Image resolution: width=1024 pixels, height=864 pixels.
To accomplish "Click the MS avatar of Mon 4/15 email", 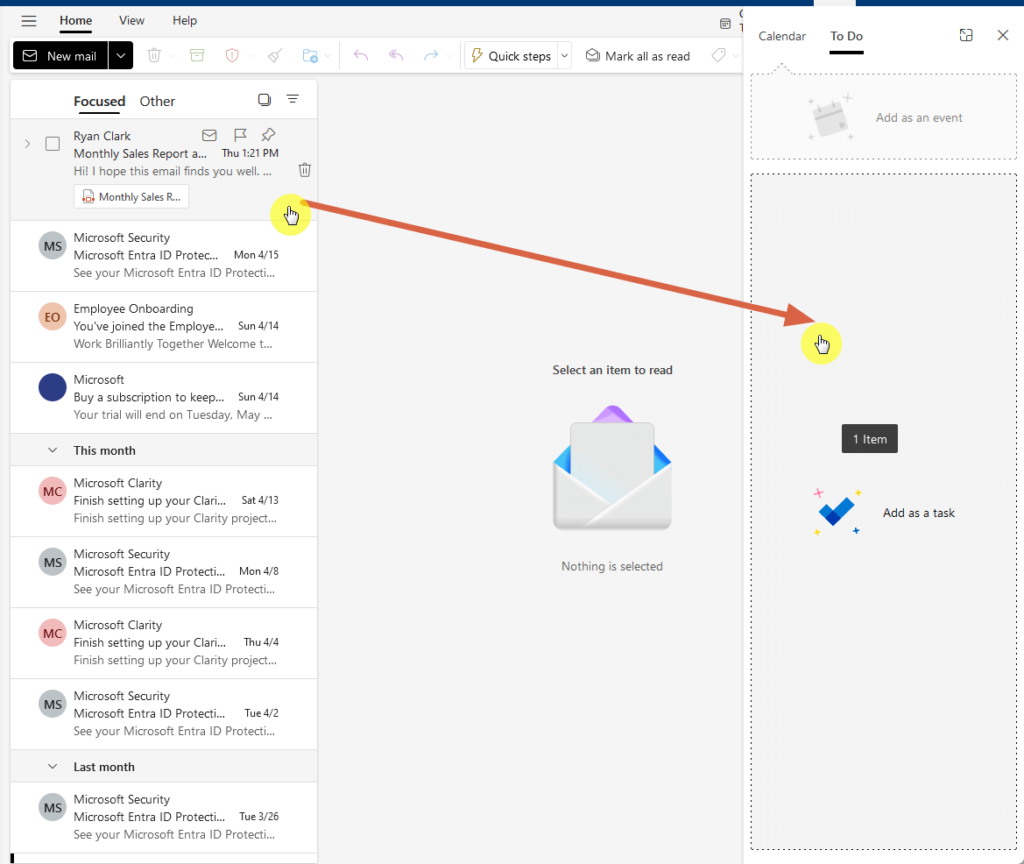I will 53,246.
